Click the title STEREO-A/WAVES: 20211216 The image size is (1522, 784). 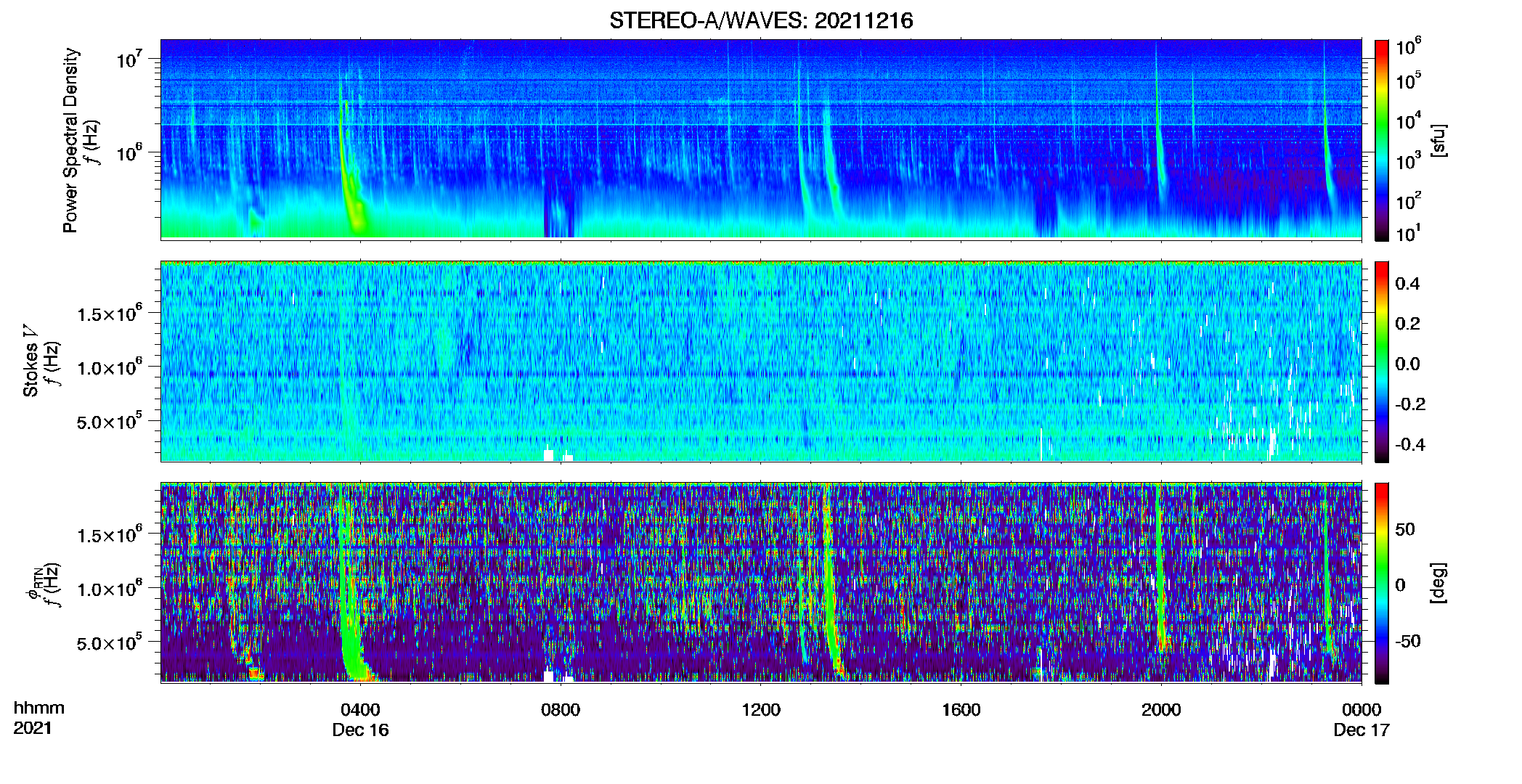[761, 21]
